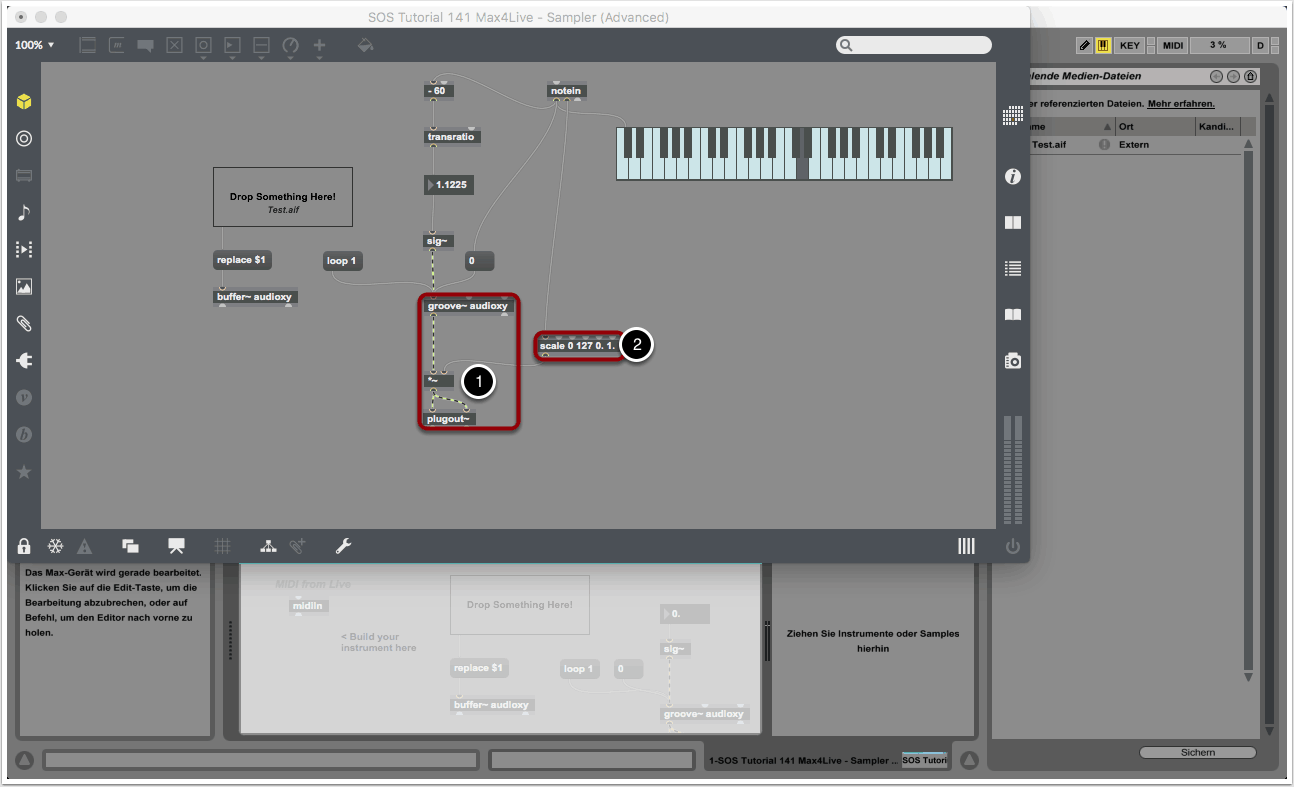Toggle the yellow computer MIDI keyboard button
Viewport: 1294px width, 787px height.
pyautogui.click(x=1103, y=45)
